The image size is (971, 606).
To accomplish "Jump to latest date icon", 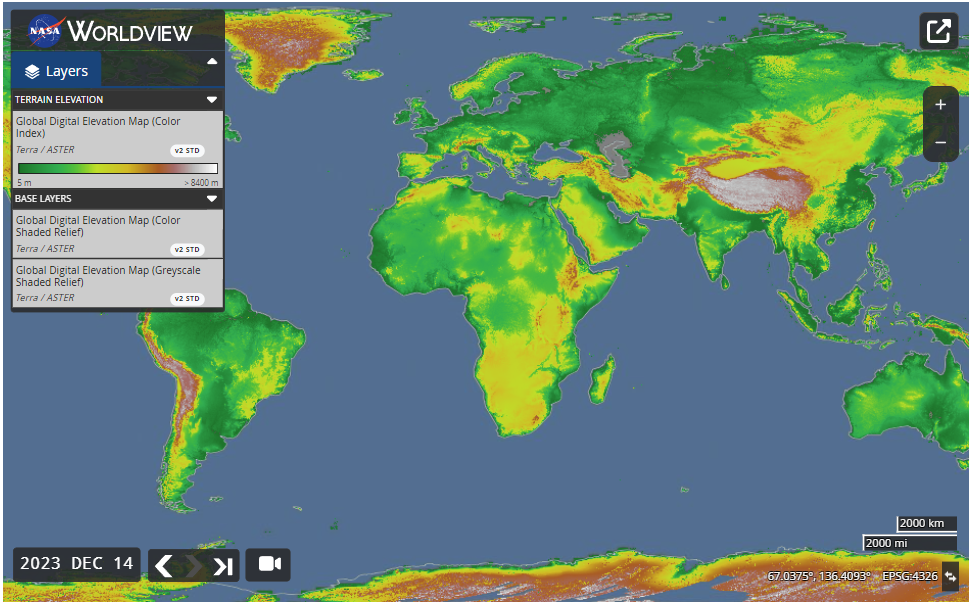I will (223, 566).
